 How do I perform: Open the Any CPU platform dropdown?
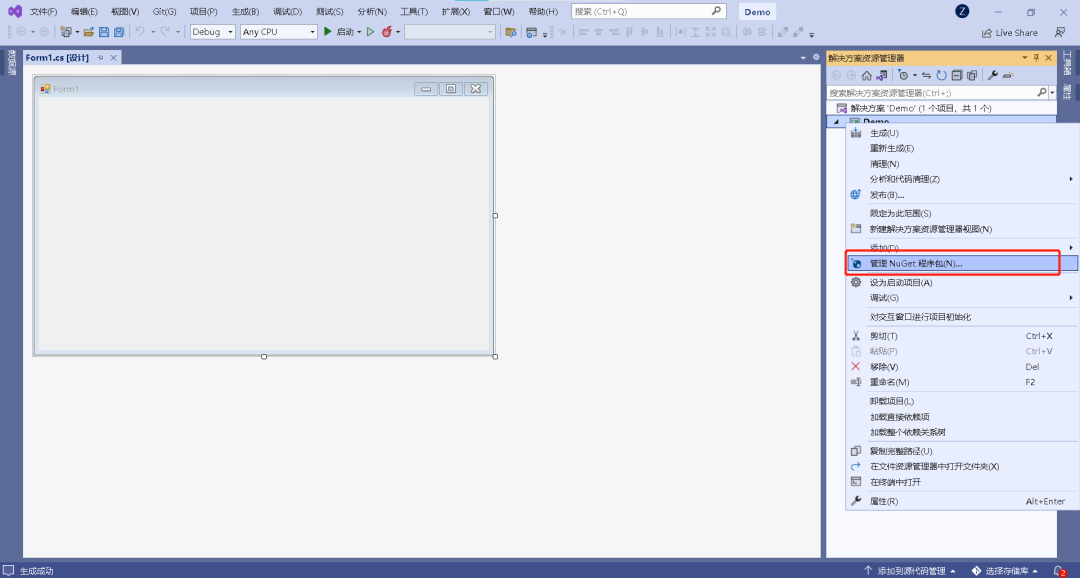coord(278,32)
